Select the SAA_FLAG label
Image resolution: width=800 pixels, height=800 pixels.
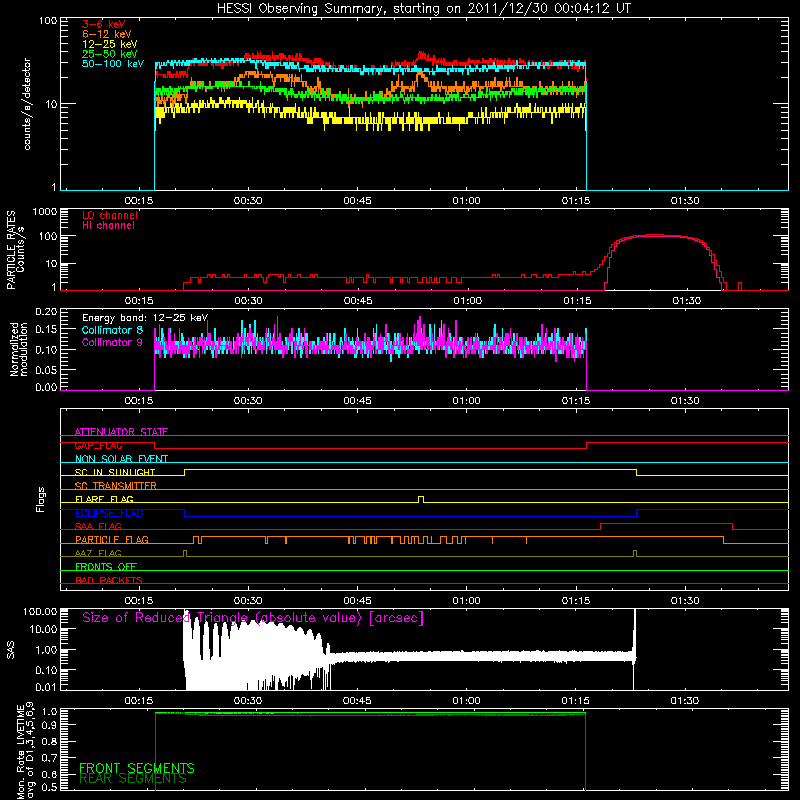[98, 526]
